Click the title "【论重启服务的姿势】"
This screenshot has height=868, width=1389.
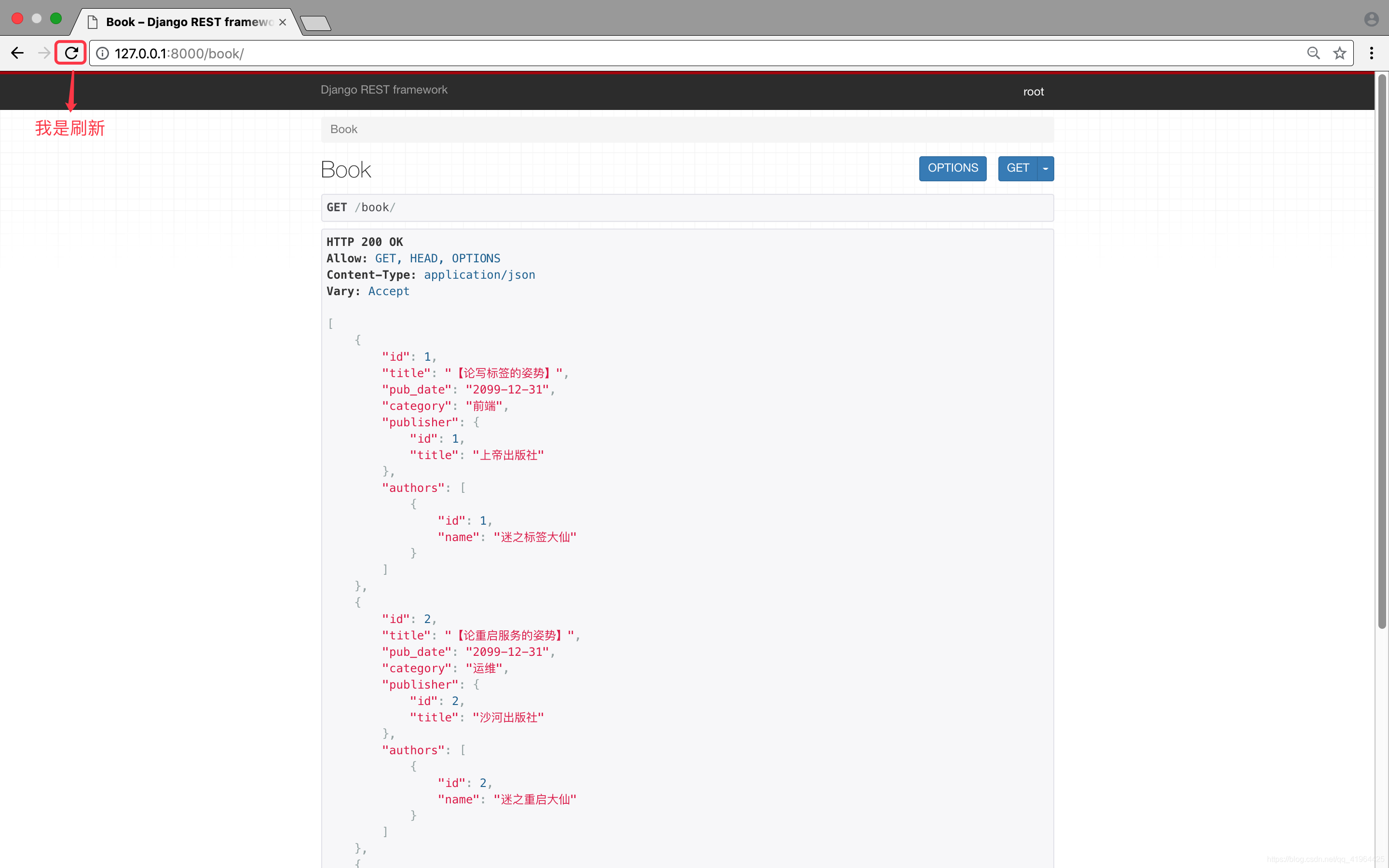point(510,636)
